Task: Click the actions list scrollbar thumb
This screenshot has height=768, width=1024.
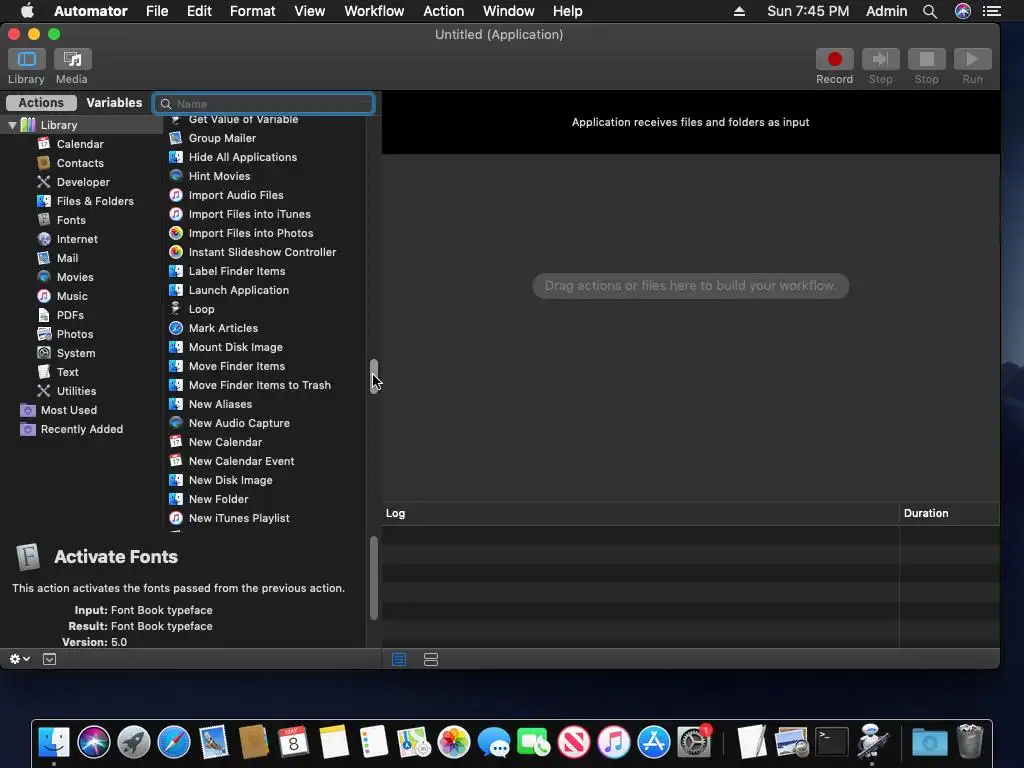Action: coord(374,376)
